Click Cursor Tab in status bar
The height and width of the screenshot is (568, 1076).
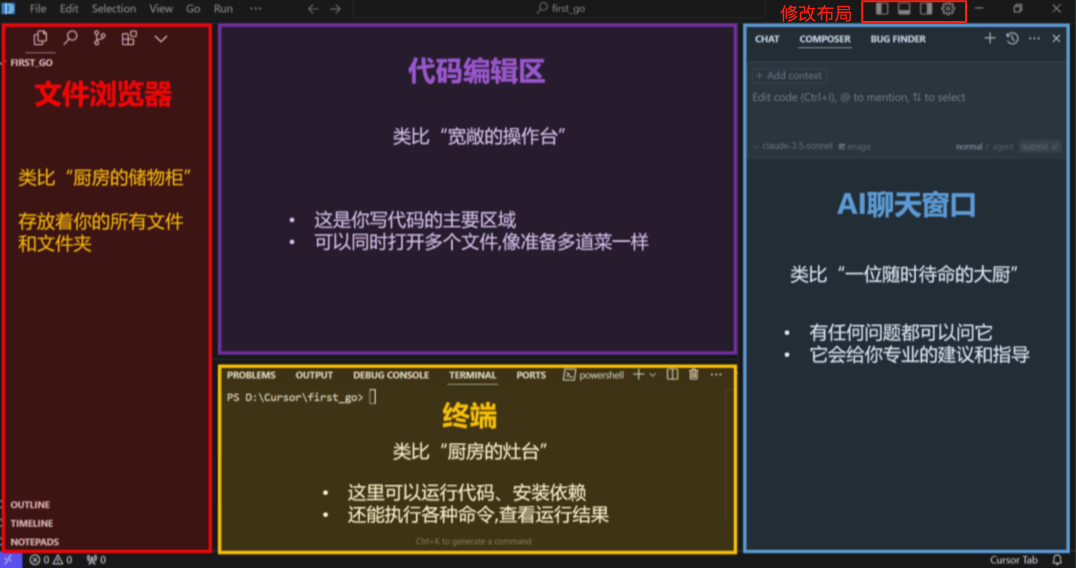point(1014,560)
